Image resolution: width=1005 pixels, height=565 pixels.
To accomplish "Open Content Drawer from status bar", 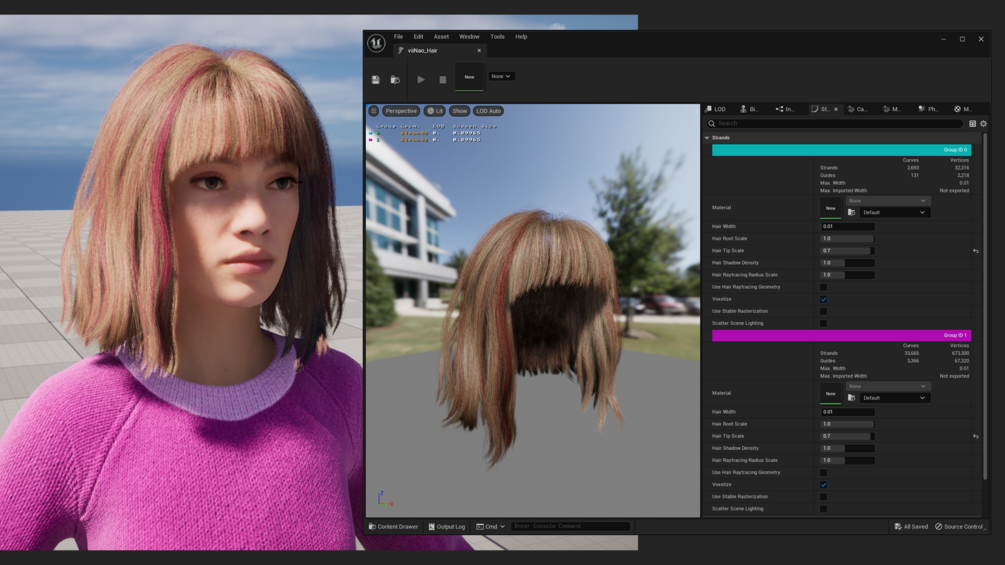I will tap(394, 527).
